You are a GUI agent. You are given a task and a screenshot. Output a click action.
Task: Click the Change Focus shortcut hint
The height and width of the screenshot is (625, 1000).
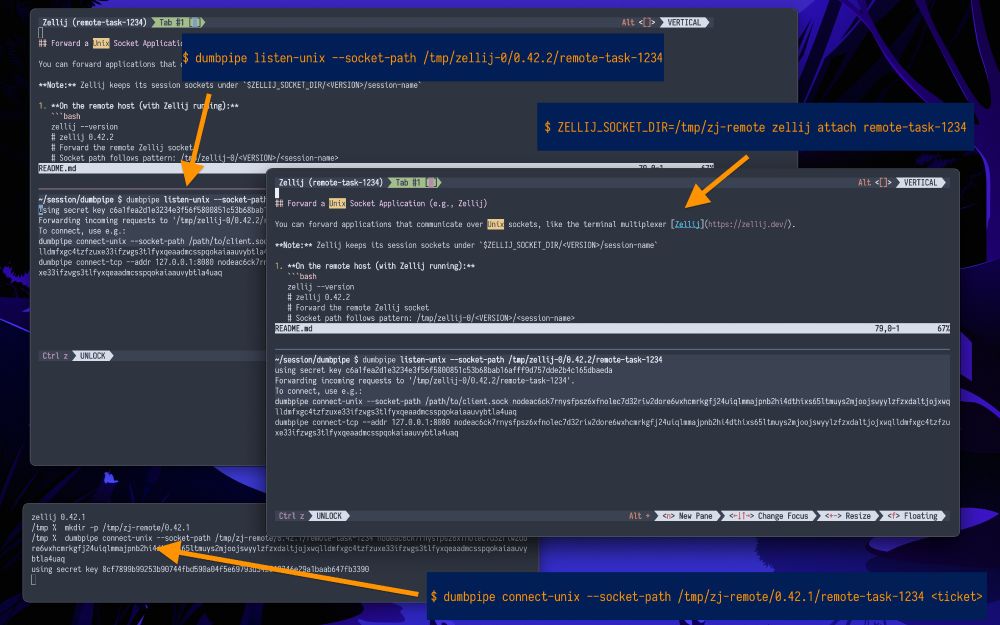[768, 516]
